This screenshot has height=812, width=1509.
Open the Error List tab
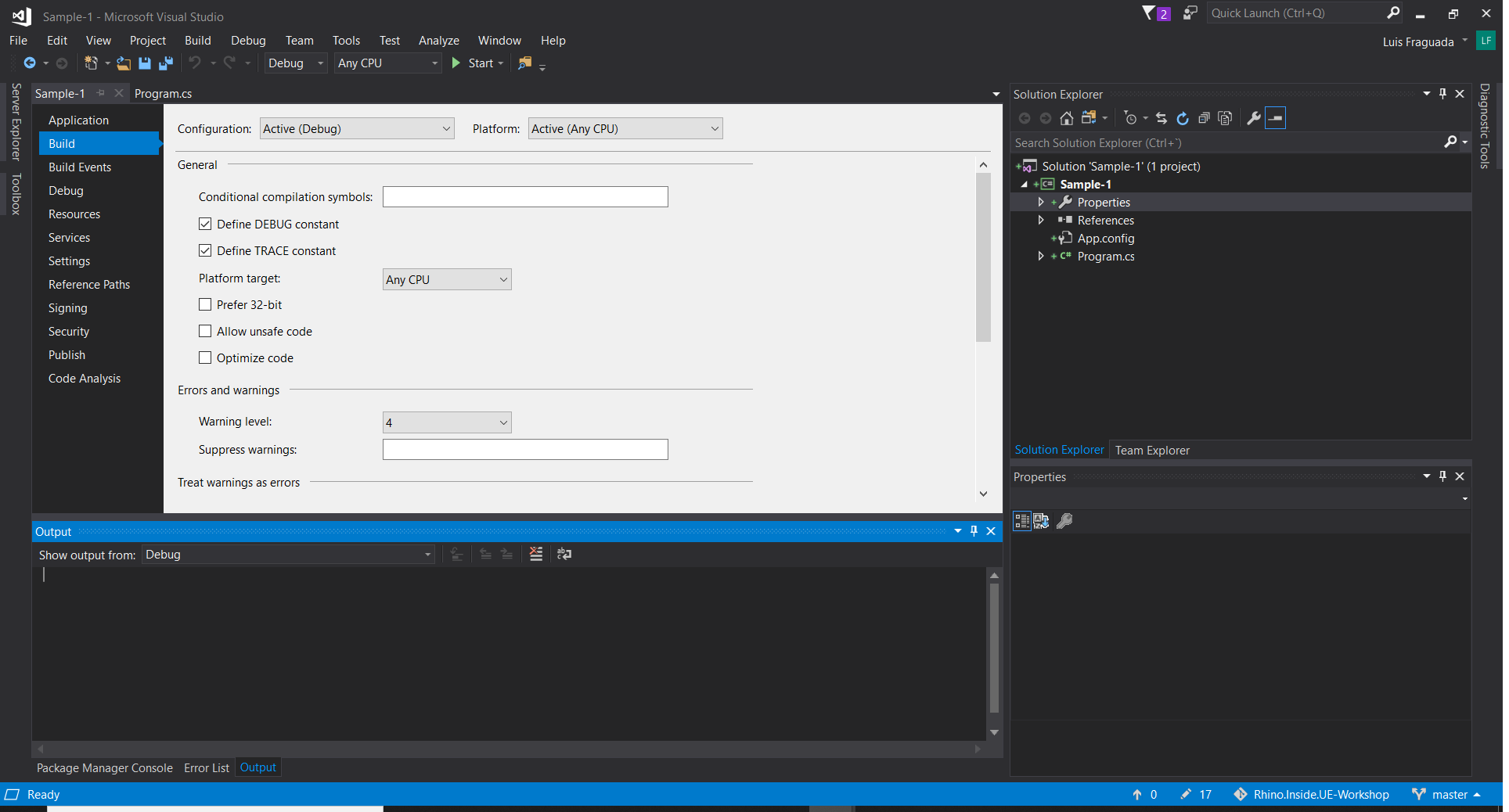pyautogui.click(x=207, y=768)
